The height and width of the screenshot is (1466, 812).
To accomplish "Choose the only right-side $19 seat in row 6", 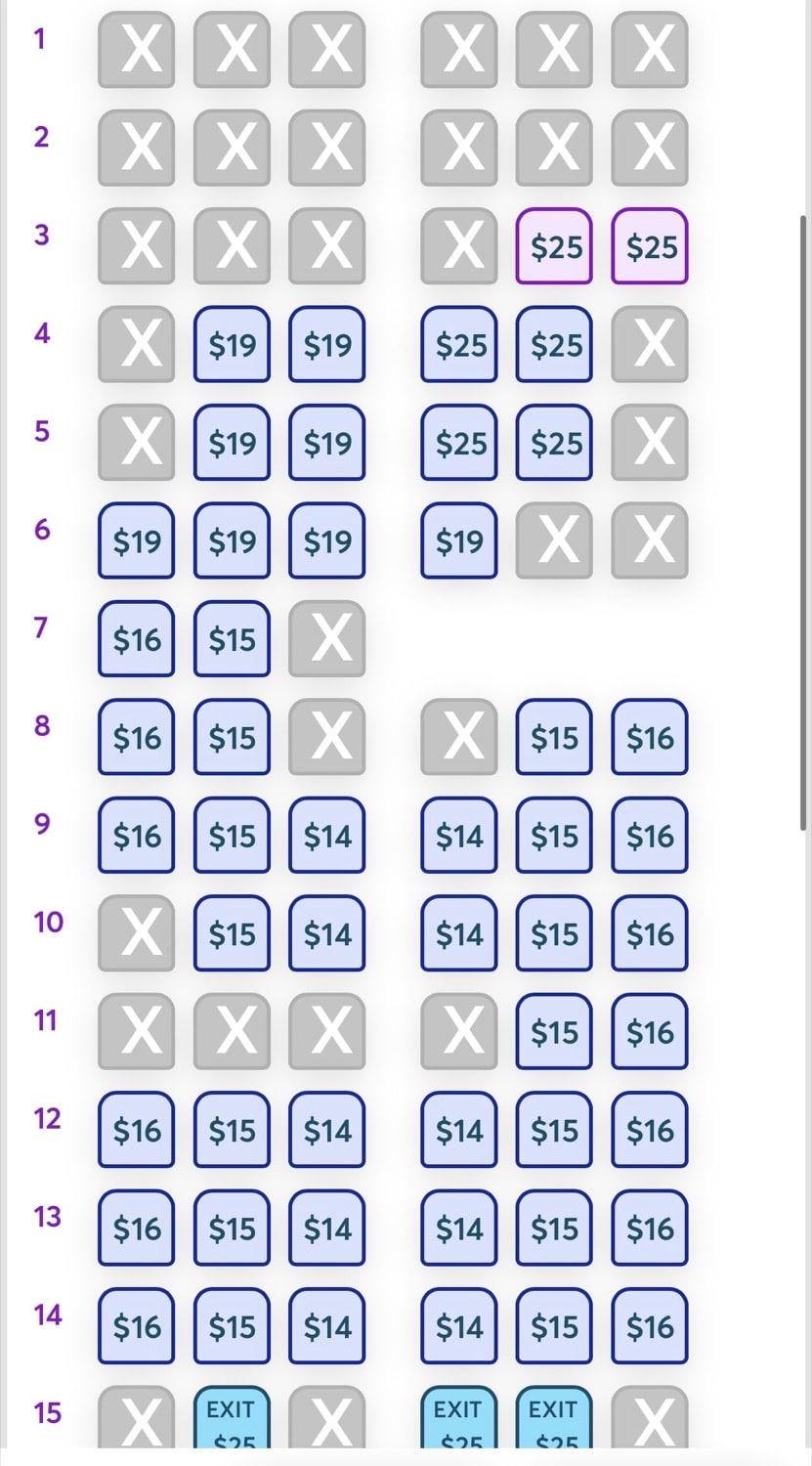I will (x=459, y=540).
